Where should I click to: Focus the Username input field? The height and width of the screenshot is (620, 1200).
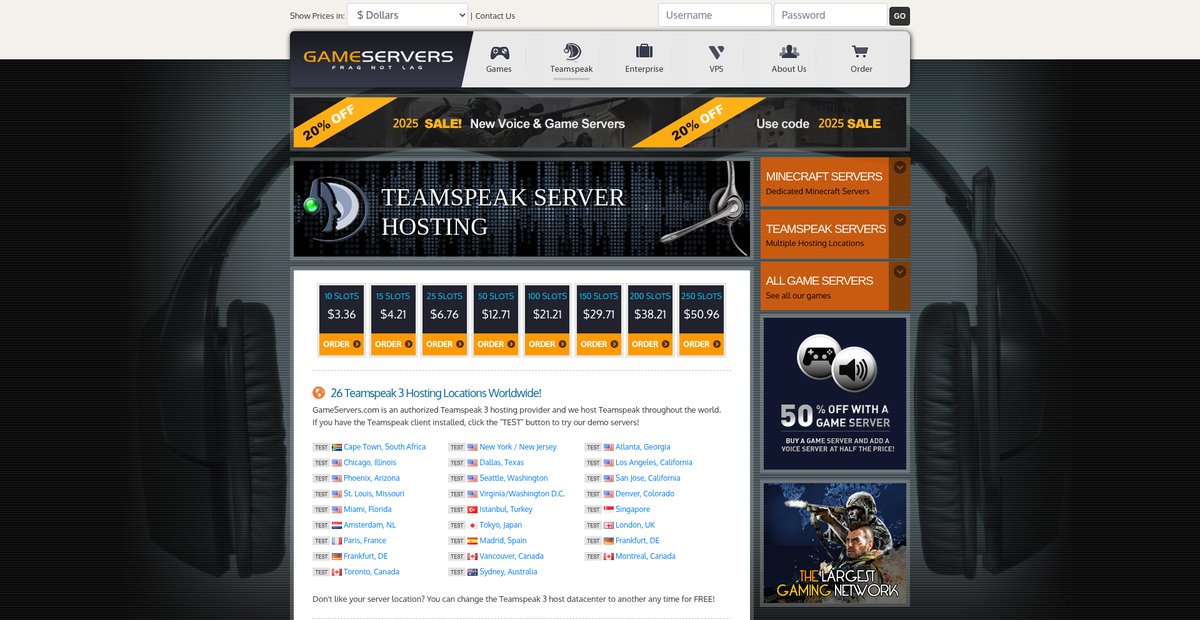(x=715, y=15)
